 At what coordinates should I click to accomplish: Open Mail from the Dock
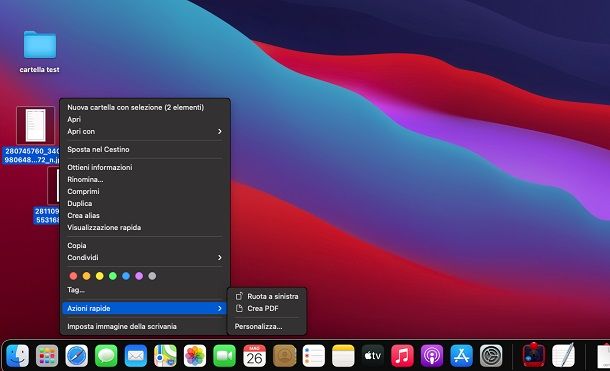click(x=136, y=355)
